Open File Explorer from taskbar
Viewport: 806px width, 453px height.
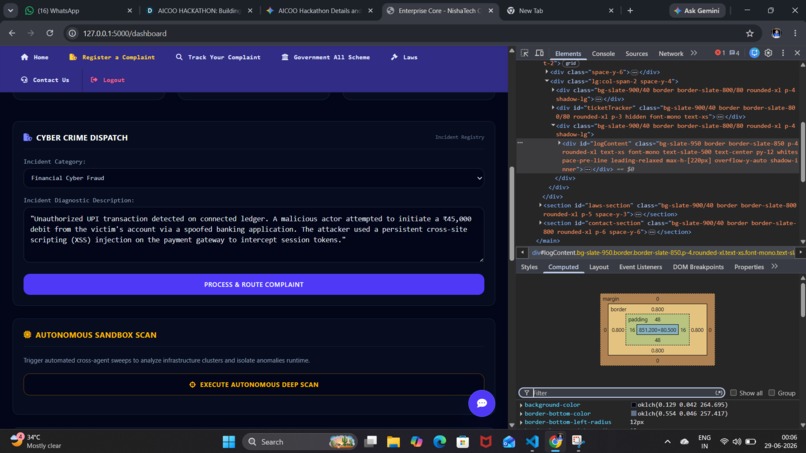(x=393, y=442)
